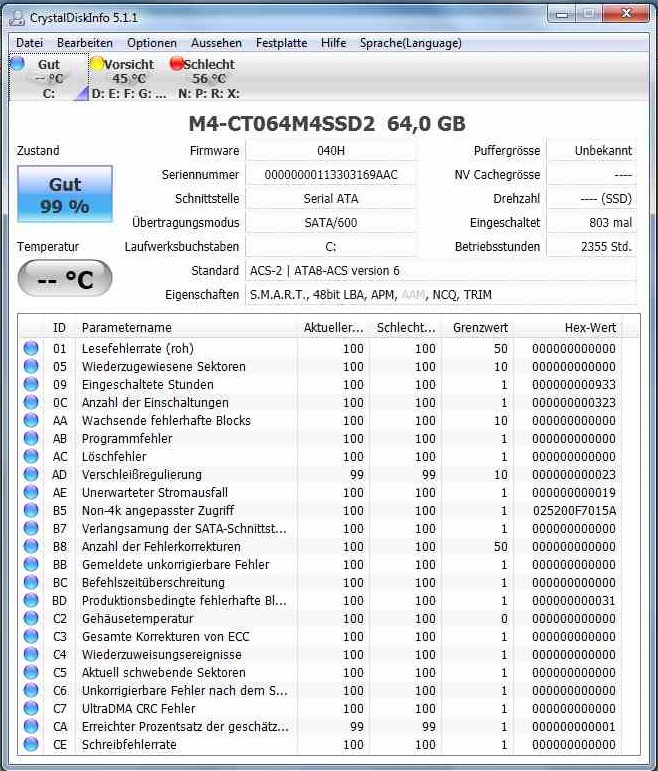This screenshot has height=771, width=658.
Task: Click the CrystalDiskInfo title bar icon
Action: 18,18
